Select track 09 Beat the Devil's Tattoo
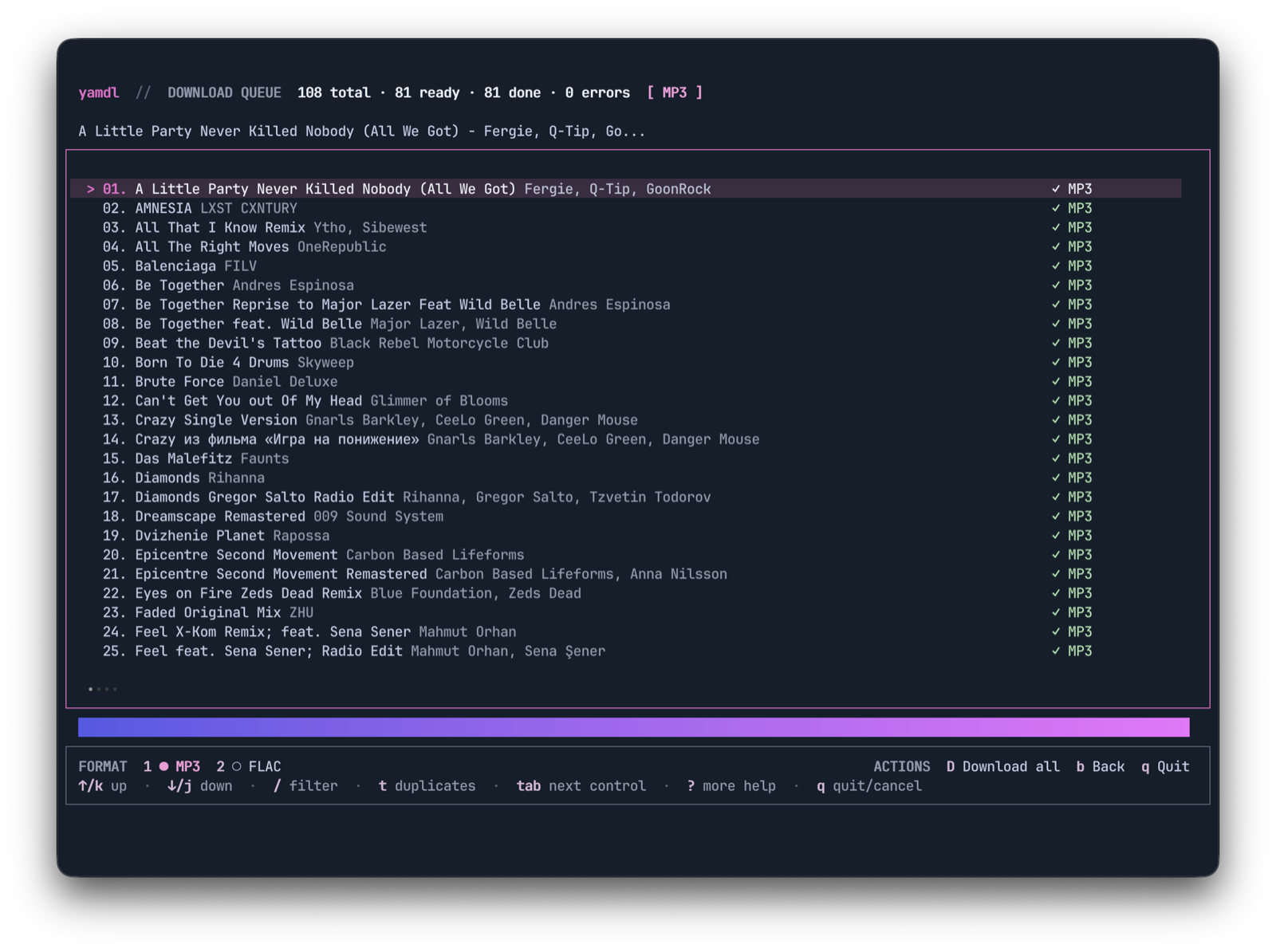 pos(626,343)
